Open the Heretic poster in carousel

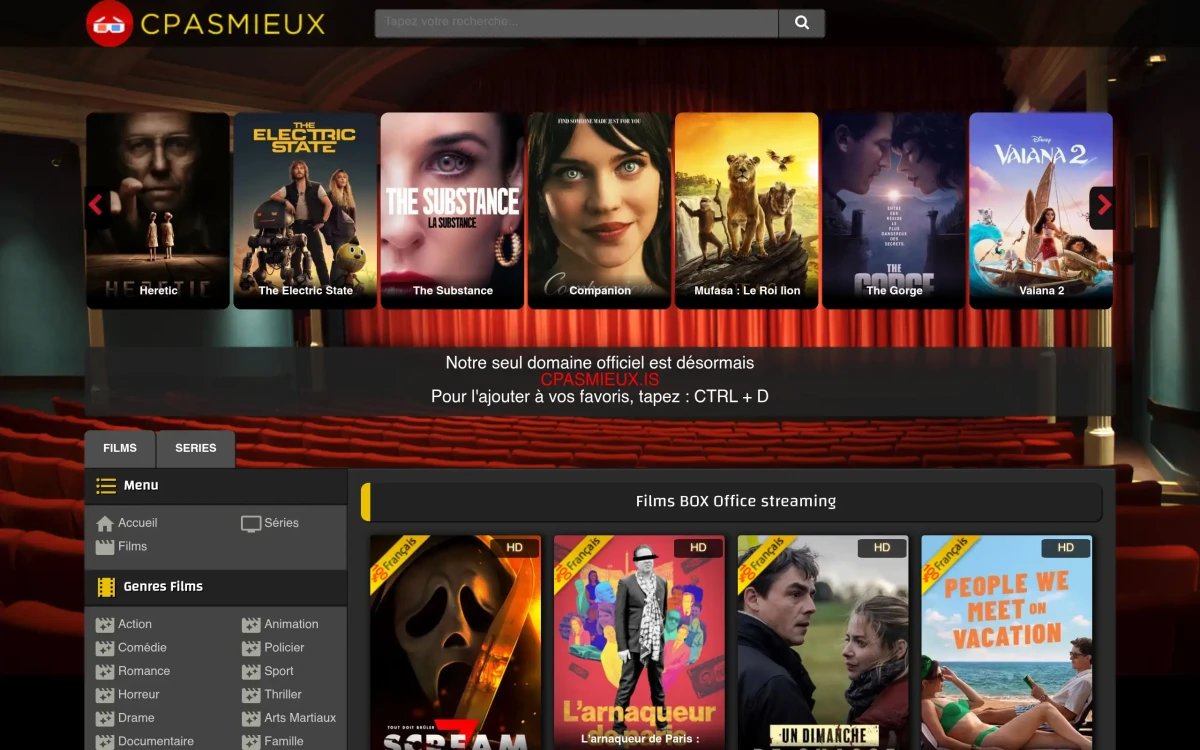(158, 210)
